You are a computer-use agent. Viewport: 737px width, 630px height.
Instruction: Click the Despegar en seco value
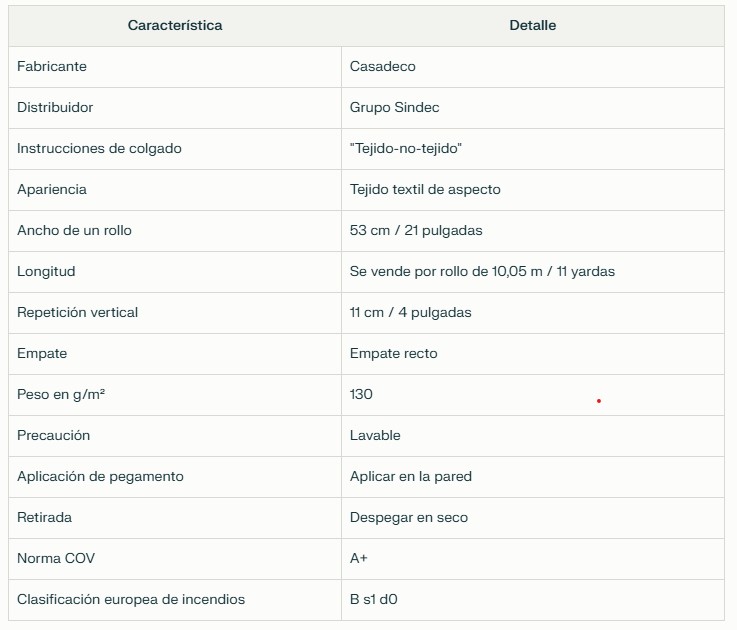[x=409, y=517]
